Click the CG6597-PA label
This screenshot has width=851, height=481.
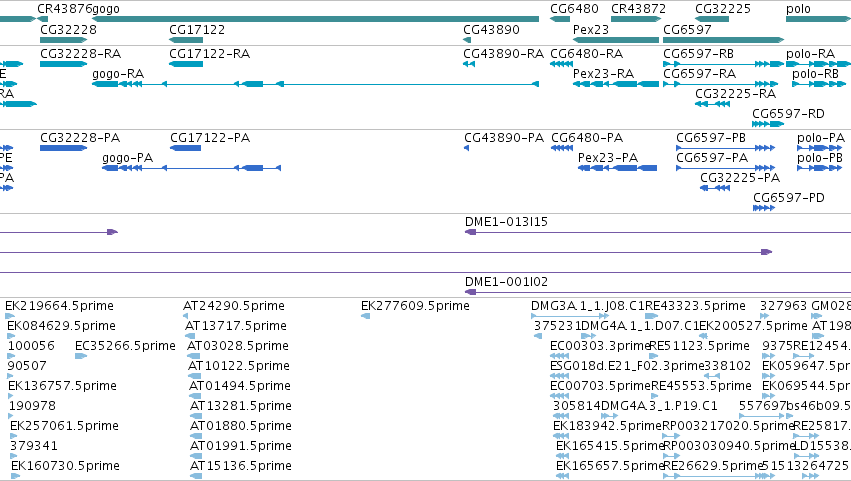712,158
